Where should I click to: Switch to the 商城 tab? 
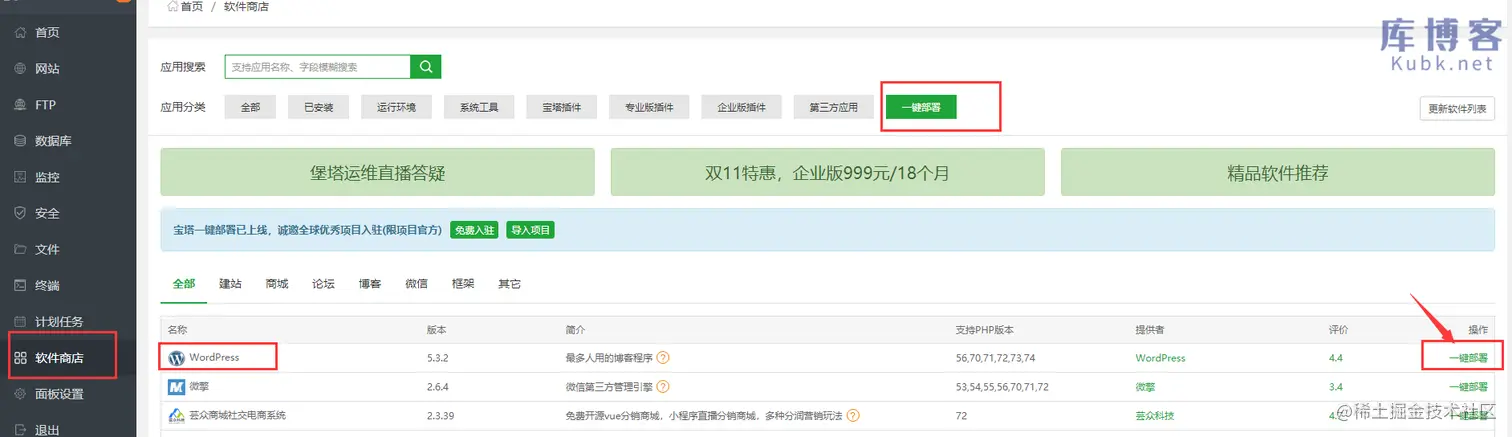pos(277,284)
